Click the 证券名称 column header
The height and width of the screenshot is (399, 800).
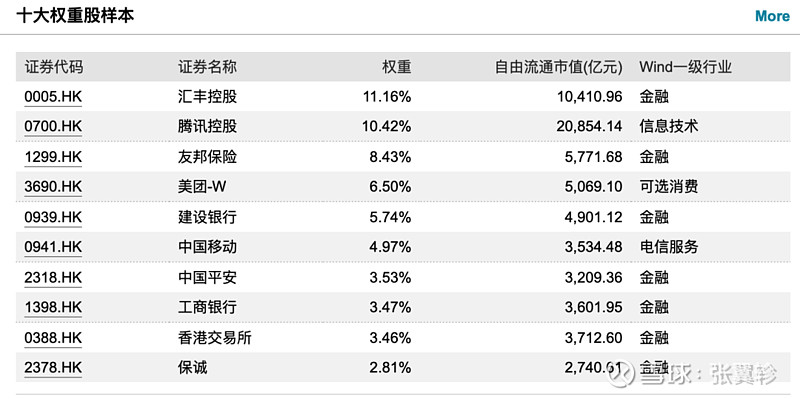click(x=207, y=67)
